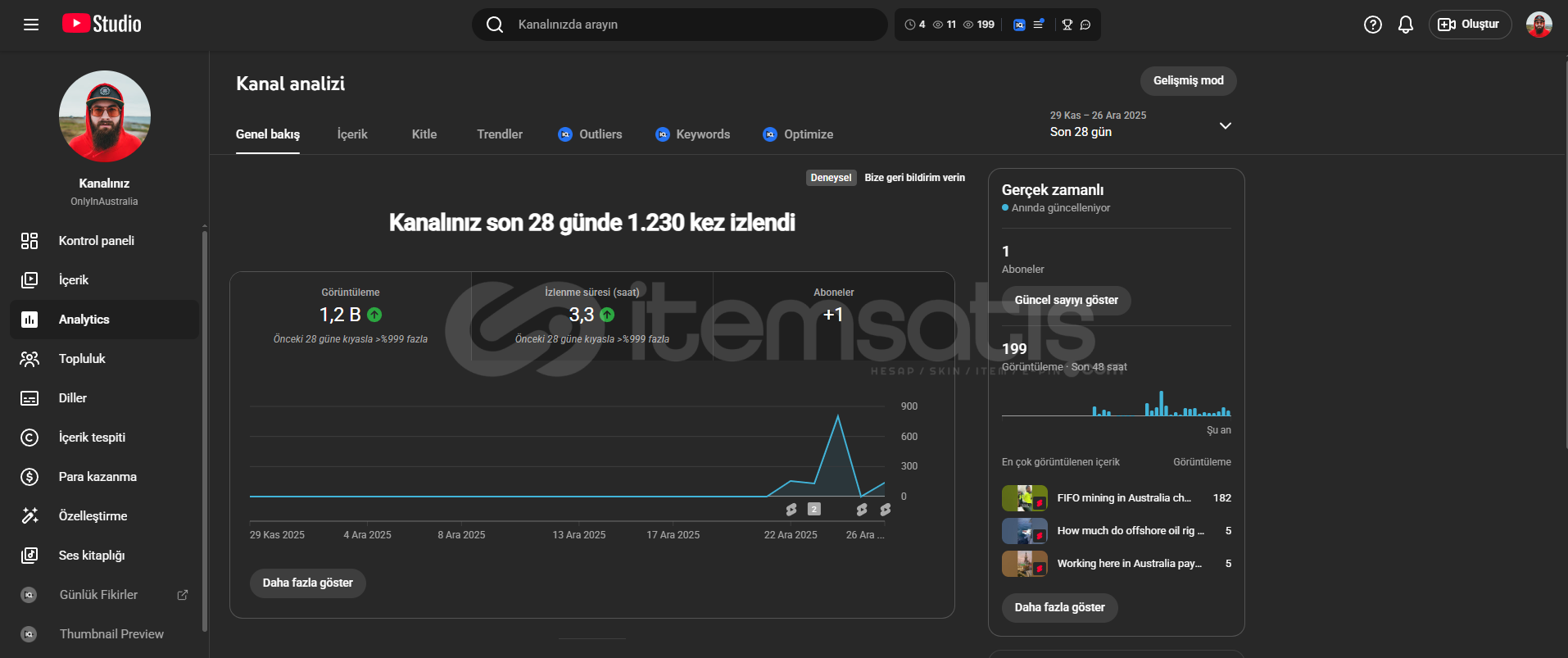Open Kontrol paneli from sidebar

96,241
